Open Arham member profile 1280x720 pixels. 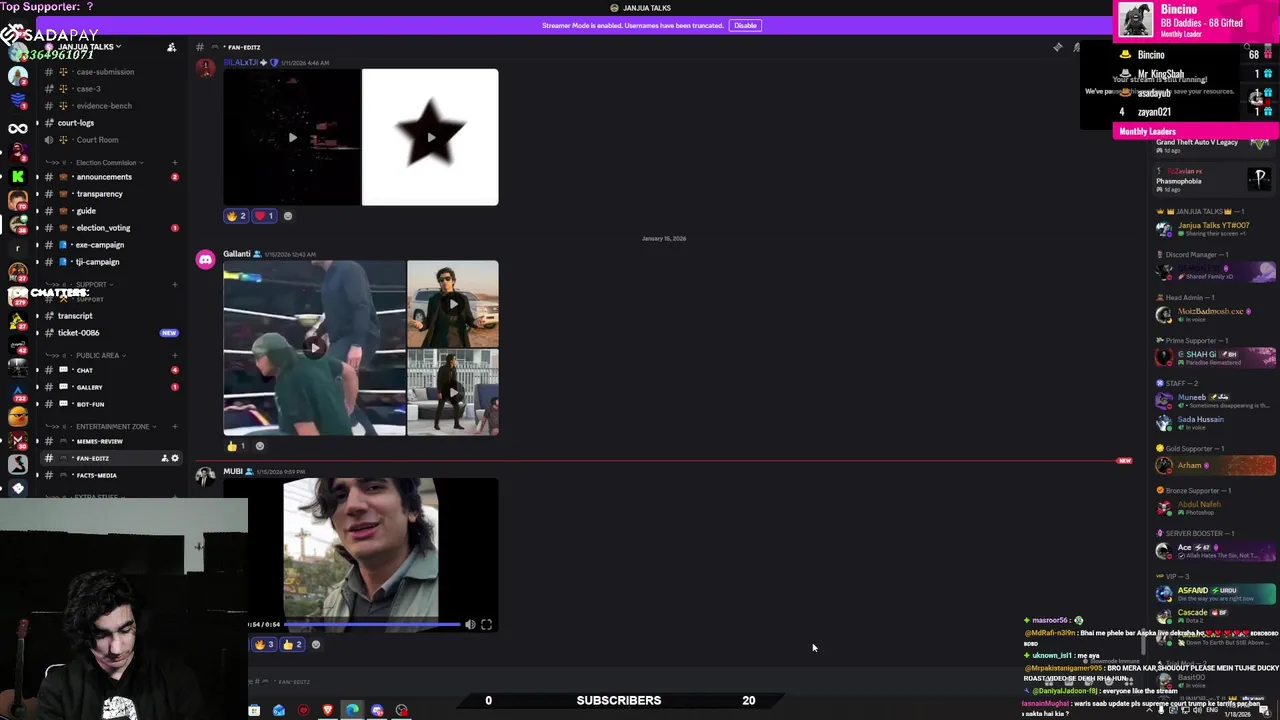point(1215,466)
